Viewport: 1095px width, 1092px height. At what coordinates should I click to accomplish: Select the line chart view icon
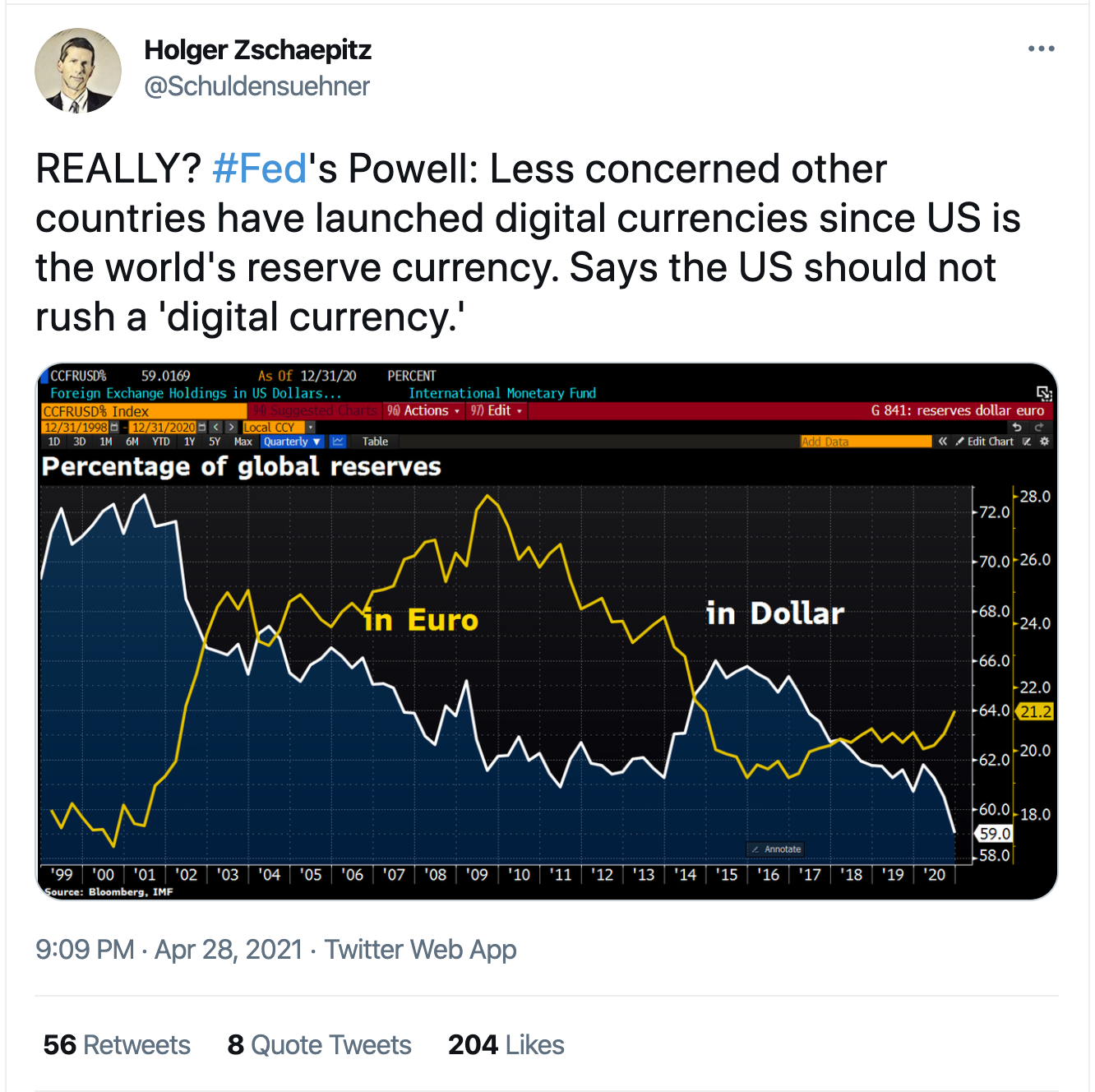pyautogui.click(x=338, y=442)
